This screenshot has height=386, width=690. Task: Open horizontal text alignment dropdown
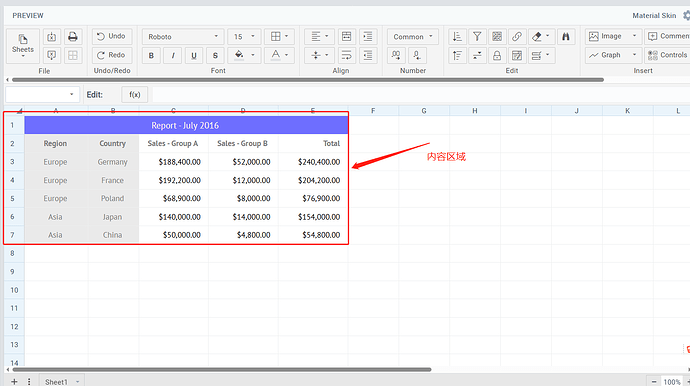[x=319, y=37]
